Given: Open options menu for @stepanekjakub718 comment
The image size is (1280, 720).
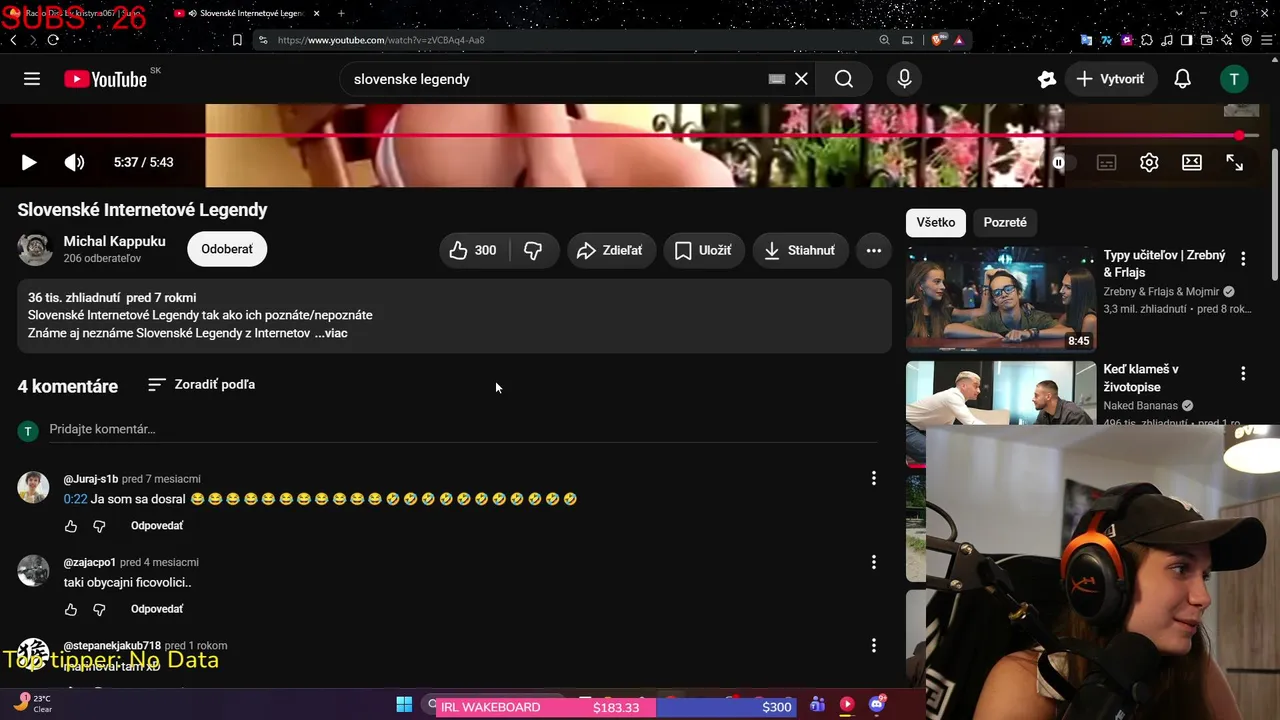Looking at the screenshot, I should click(x=873, y=645).
